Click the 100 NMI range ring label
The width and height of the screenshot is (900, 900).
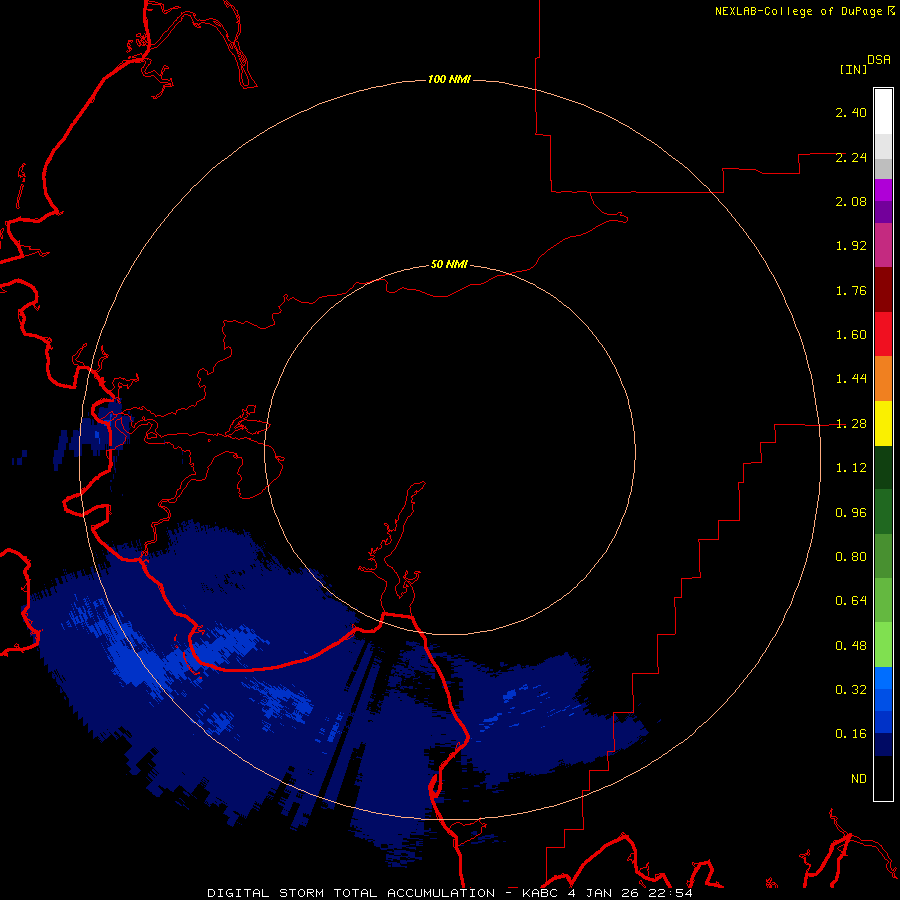click(449, 79)
